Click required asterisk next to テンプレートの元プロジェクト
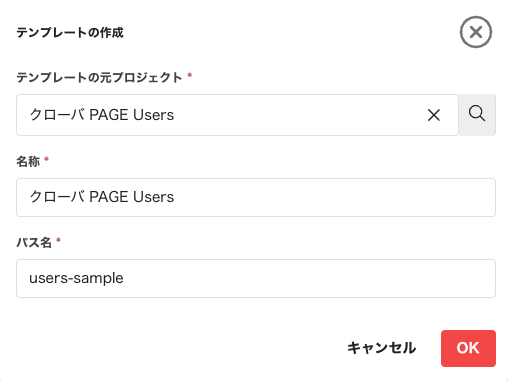The width and height of the screenshot is (509, 381). pos(189,75)
